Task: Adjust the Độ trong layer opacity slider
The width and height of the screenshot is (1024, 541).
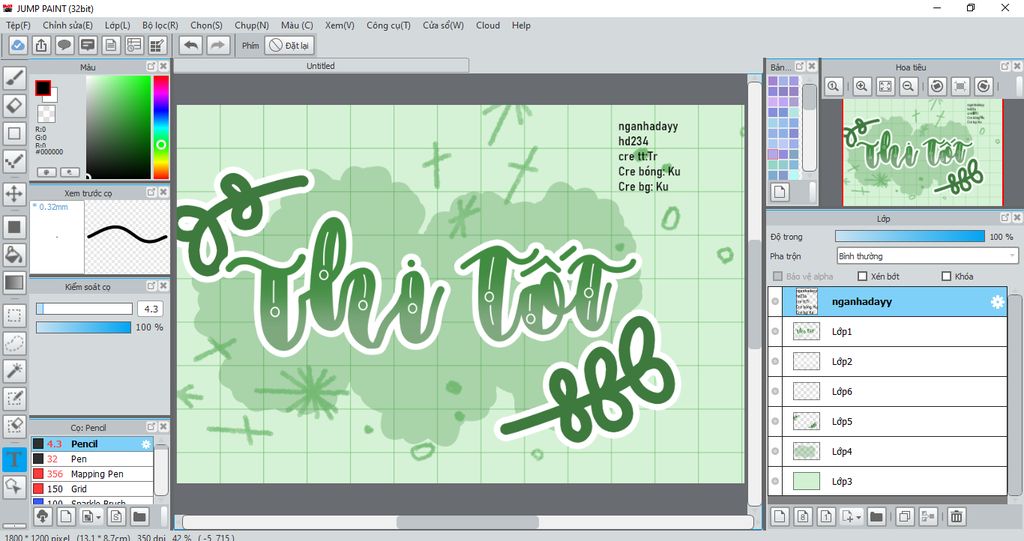Action: click(910, 237)
